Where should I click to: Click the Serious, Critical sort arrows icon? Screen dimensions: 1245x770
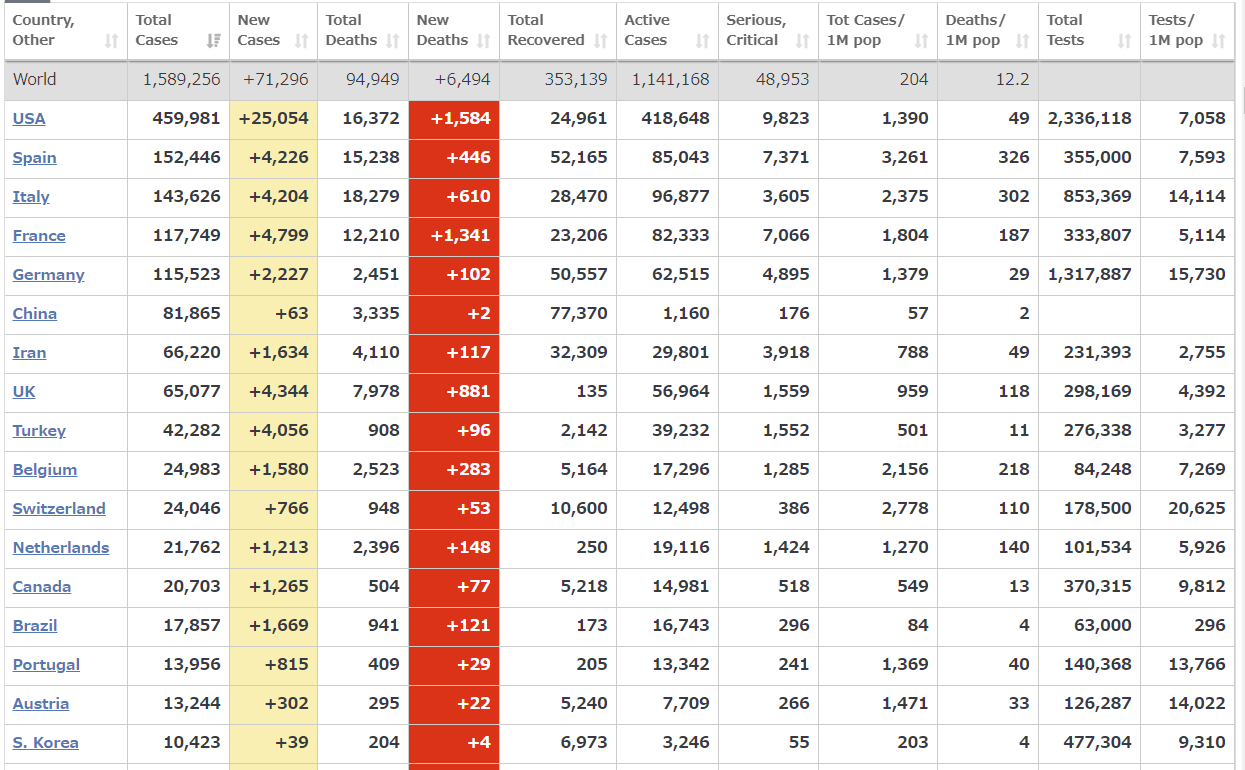coord(803,41)
